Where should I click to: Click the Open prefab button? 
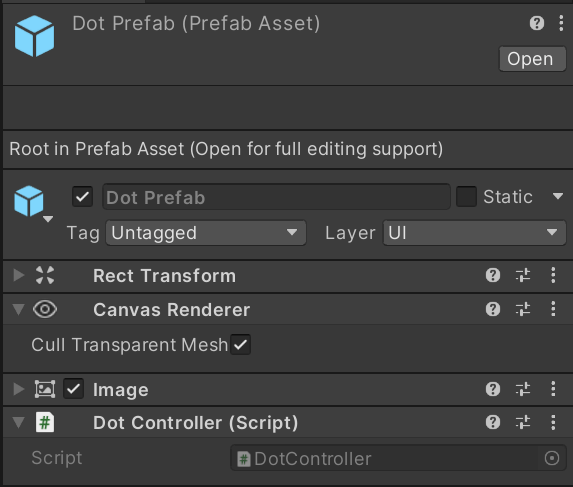(532, 59)
